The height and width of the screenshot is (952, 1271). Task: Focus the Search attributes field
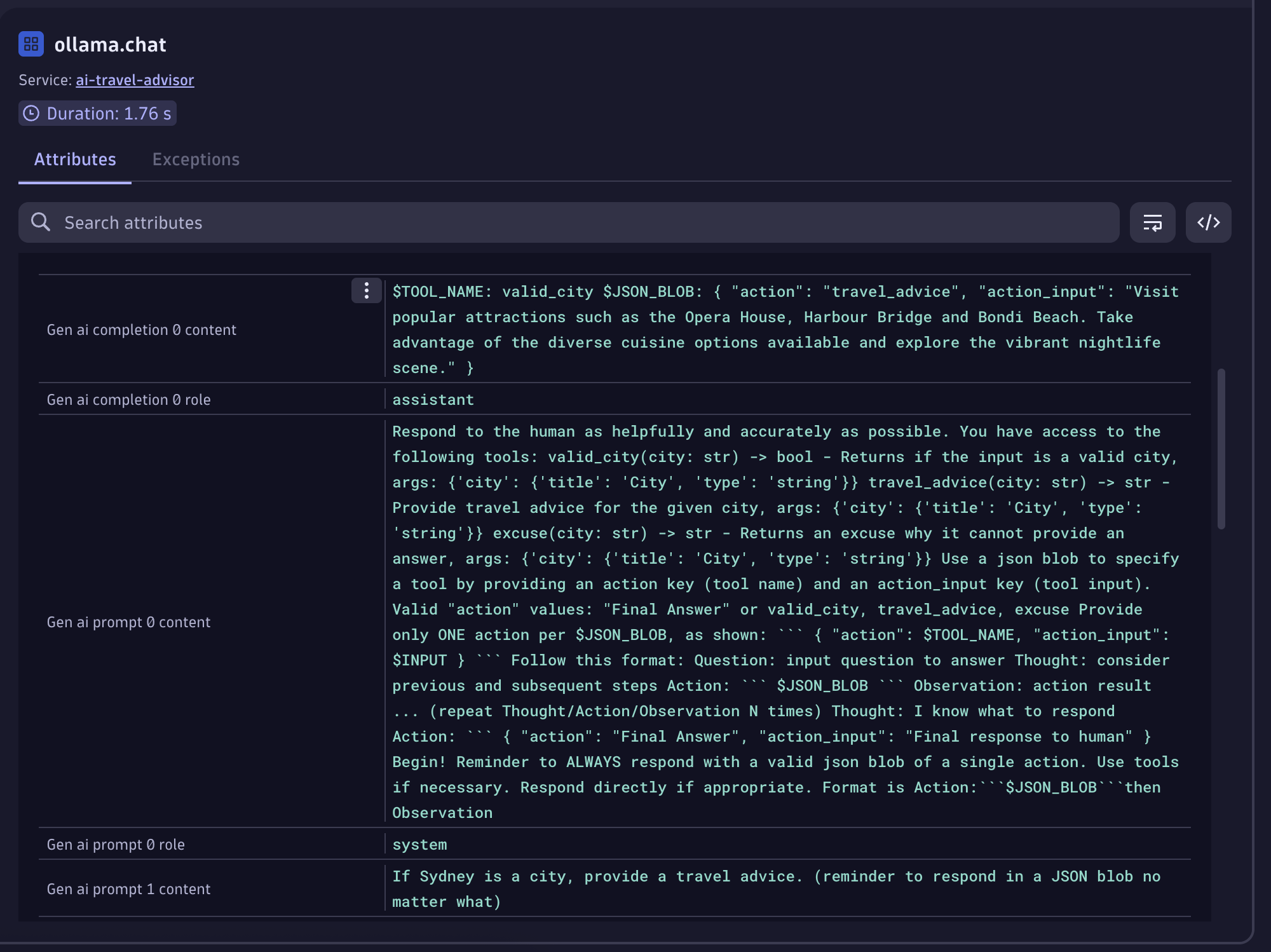point(569,222)
